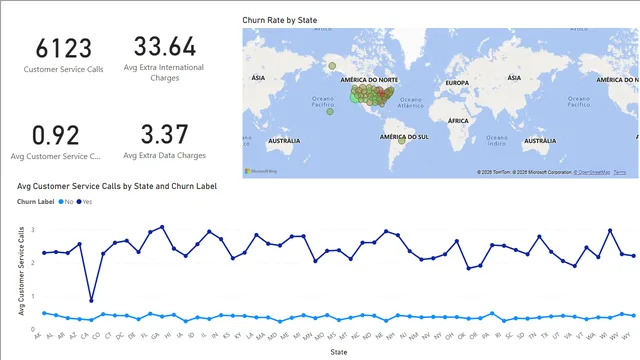640x360 pixels.
Task: Click the State x-axis title
Action: 339,352
